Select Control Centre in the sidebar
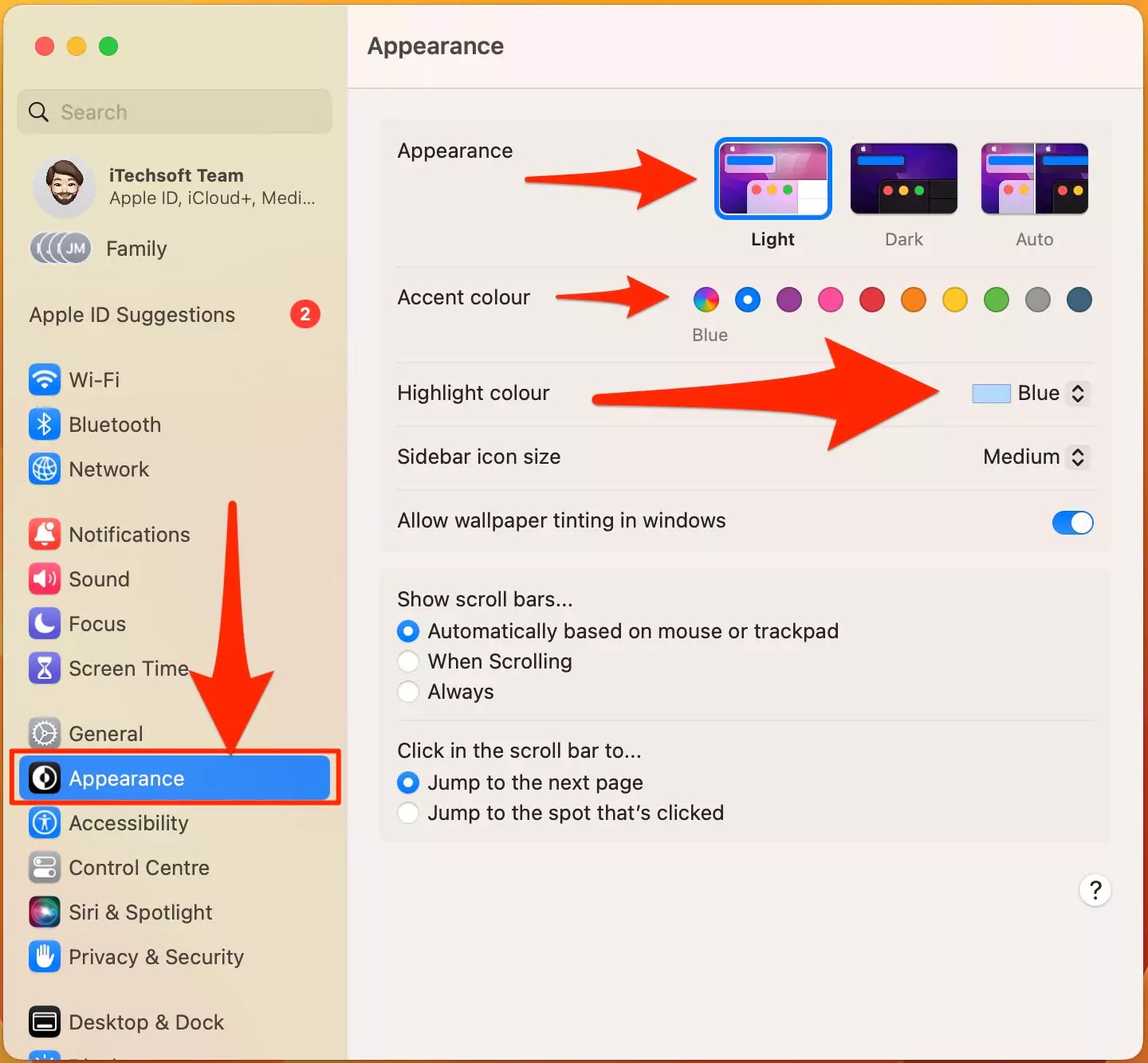The image size is (1148, 1063). 138,868
